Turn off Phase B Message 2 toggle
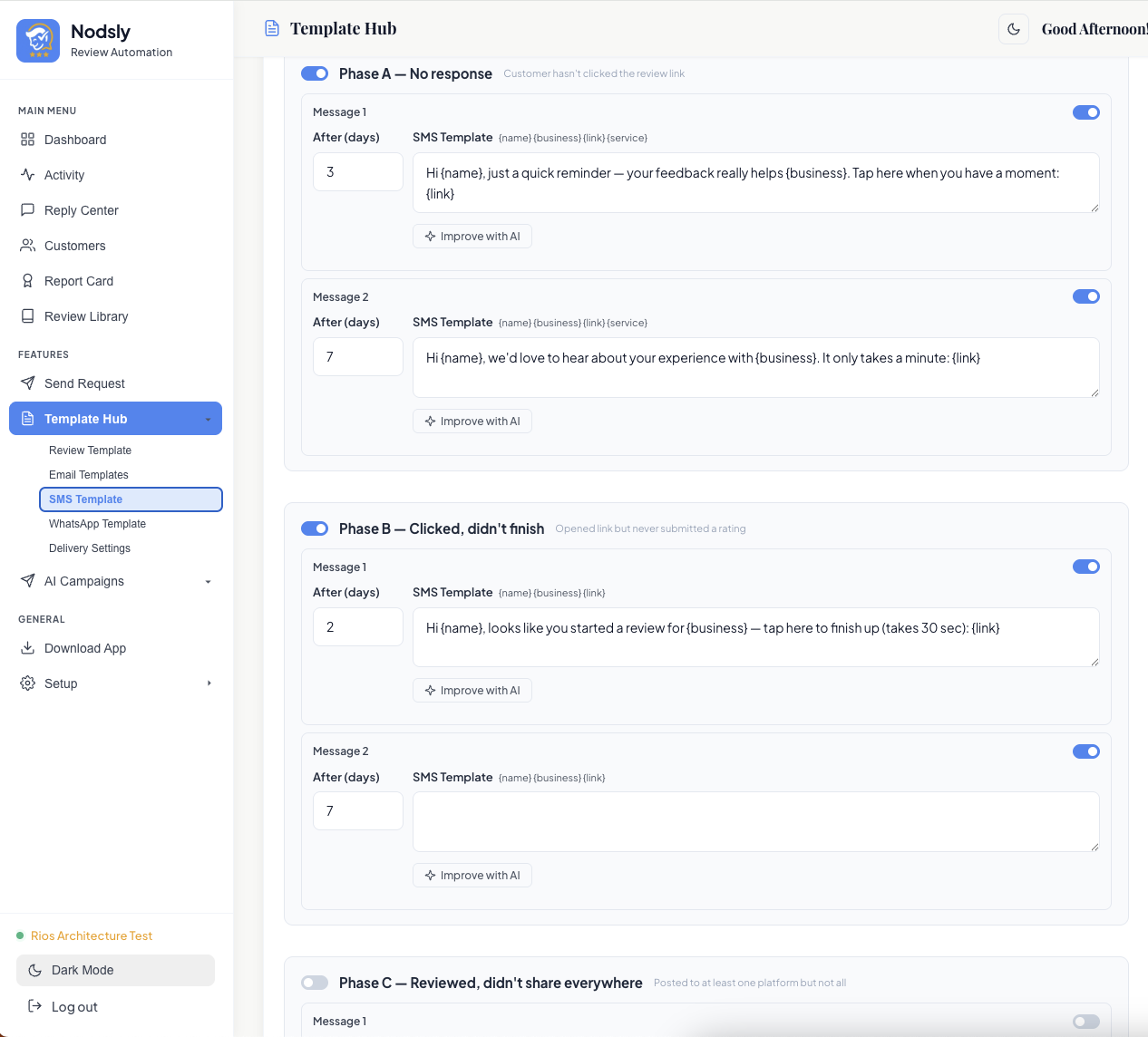 pos(1086,751)
